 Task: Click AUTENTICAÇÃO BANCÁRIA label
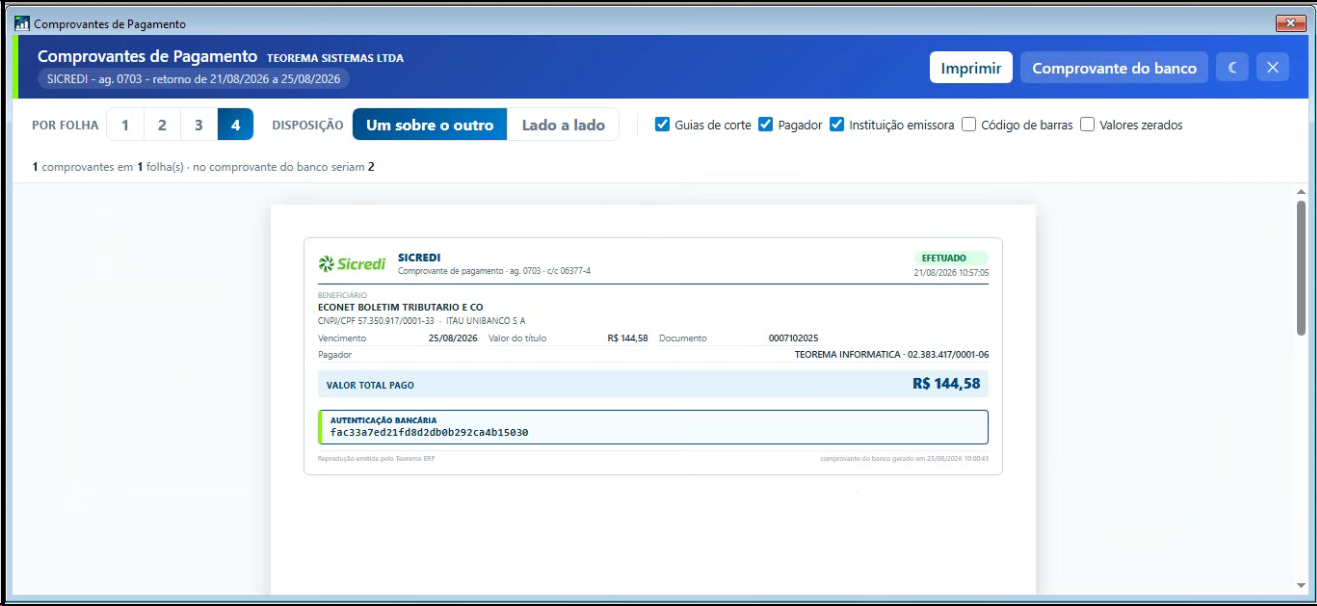(383, 420)
